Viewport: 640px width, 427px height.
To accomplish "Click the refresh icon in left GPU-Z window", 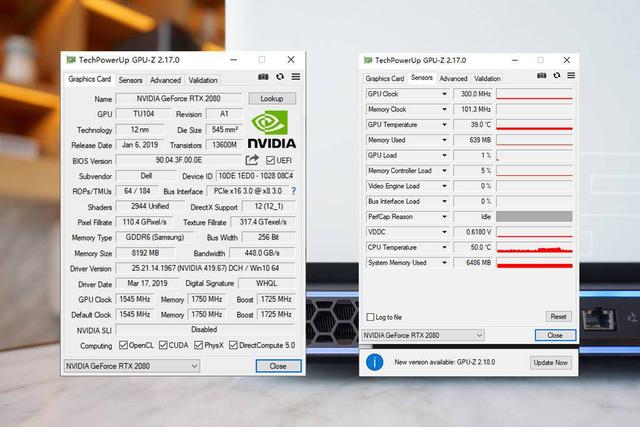I will 280,77.
